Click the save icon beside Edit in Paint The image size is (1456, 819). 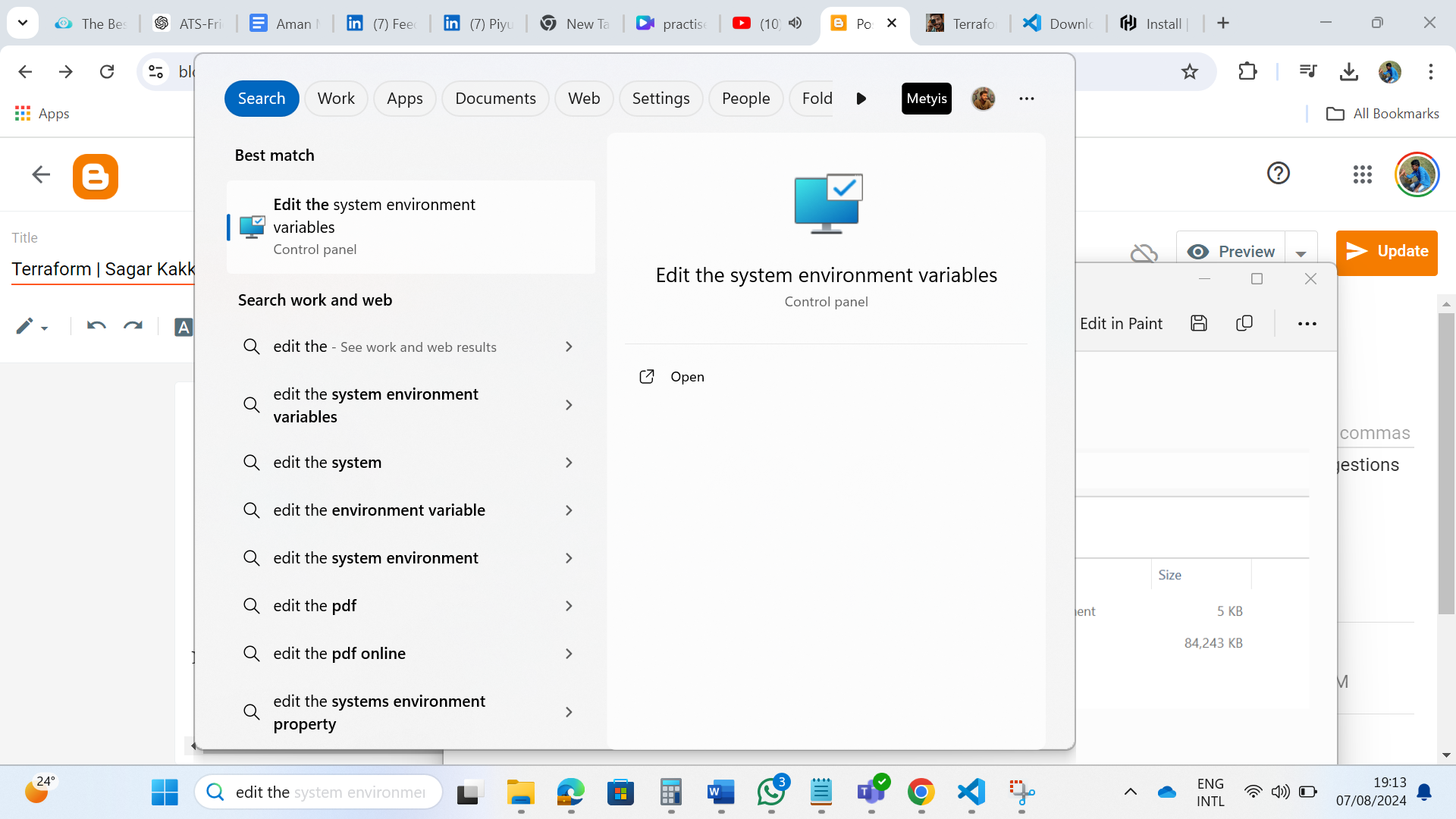(x=1199, y=324)
